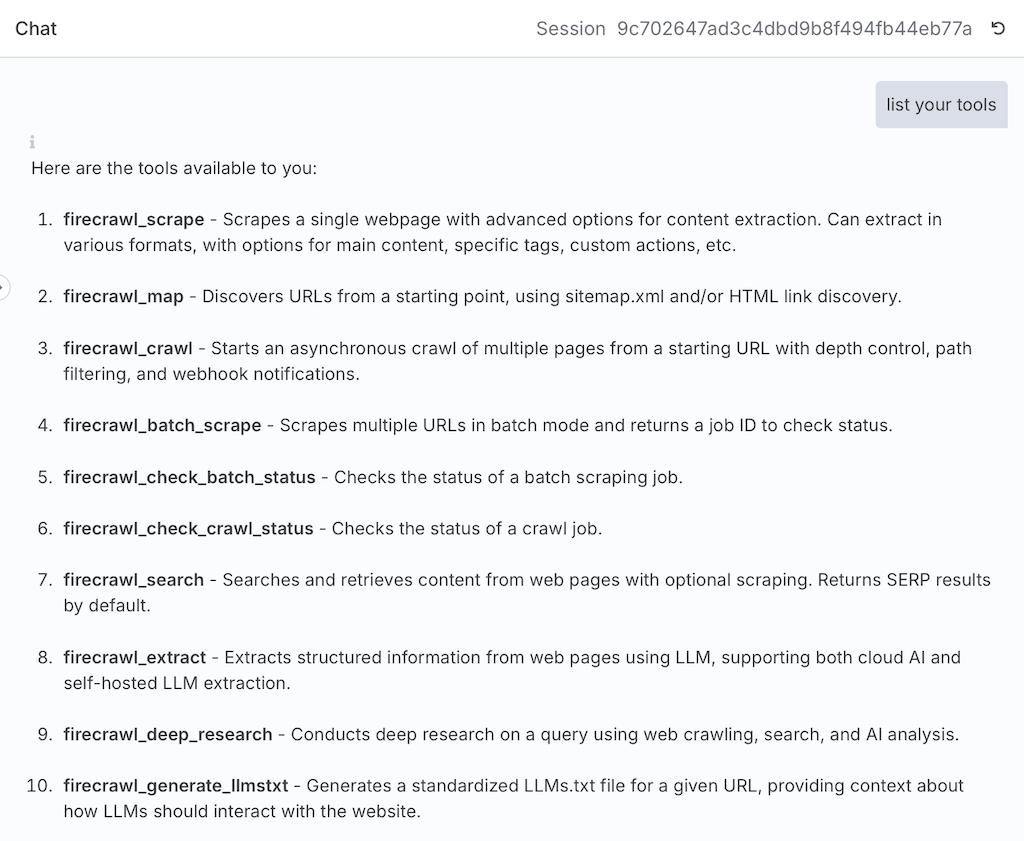
Task: Click the Session ID 9c702647ad3c4dbd9b8f494fb44eb77a
Action: [x=794, y=29]
